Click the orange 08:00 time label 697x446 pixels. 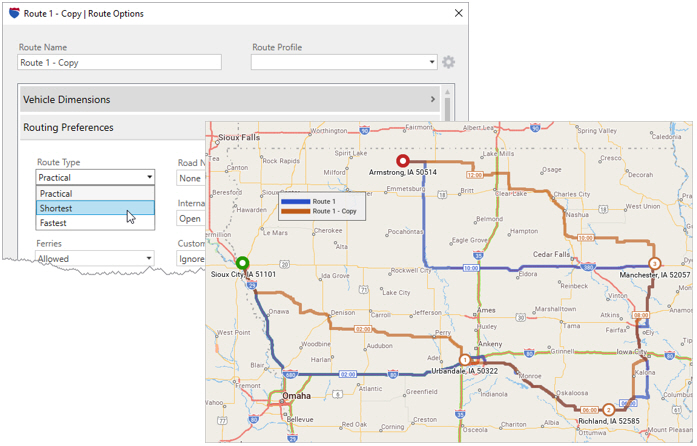click(x=641, y=315)
